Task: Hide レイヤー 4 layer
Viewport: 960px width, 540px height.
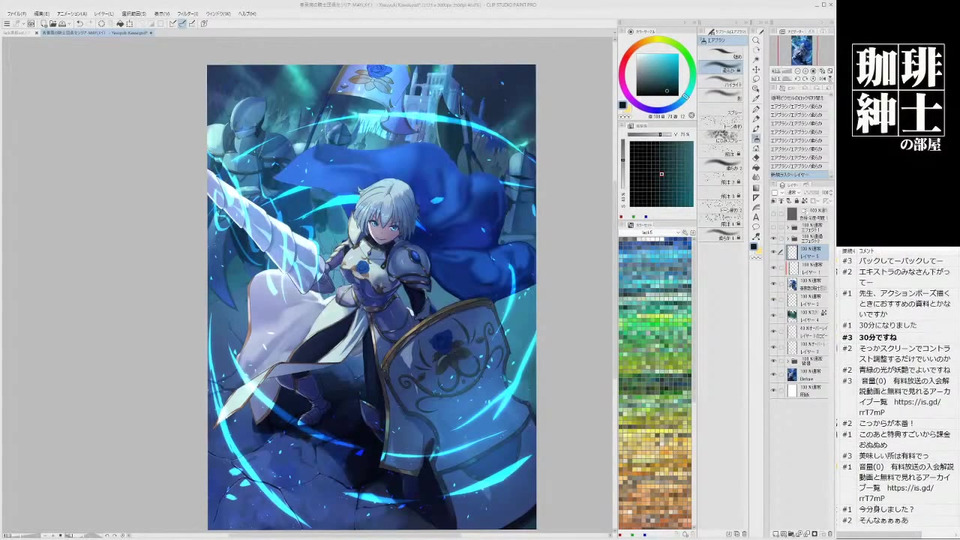Action: [x=773, y=313]
